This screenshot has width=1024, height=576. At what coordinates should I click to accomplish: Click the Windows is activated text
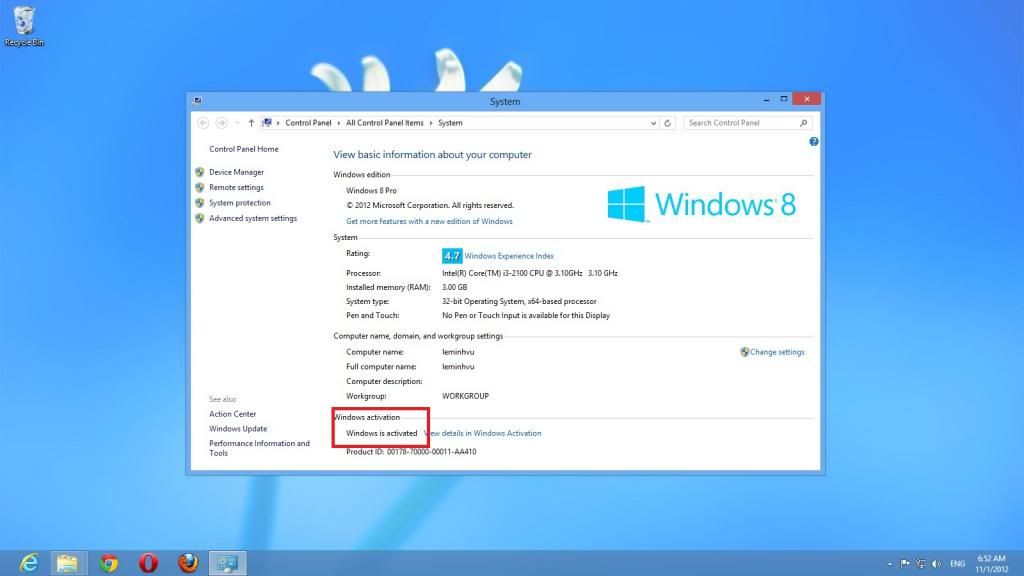coord(381,433)
